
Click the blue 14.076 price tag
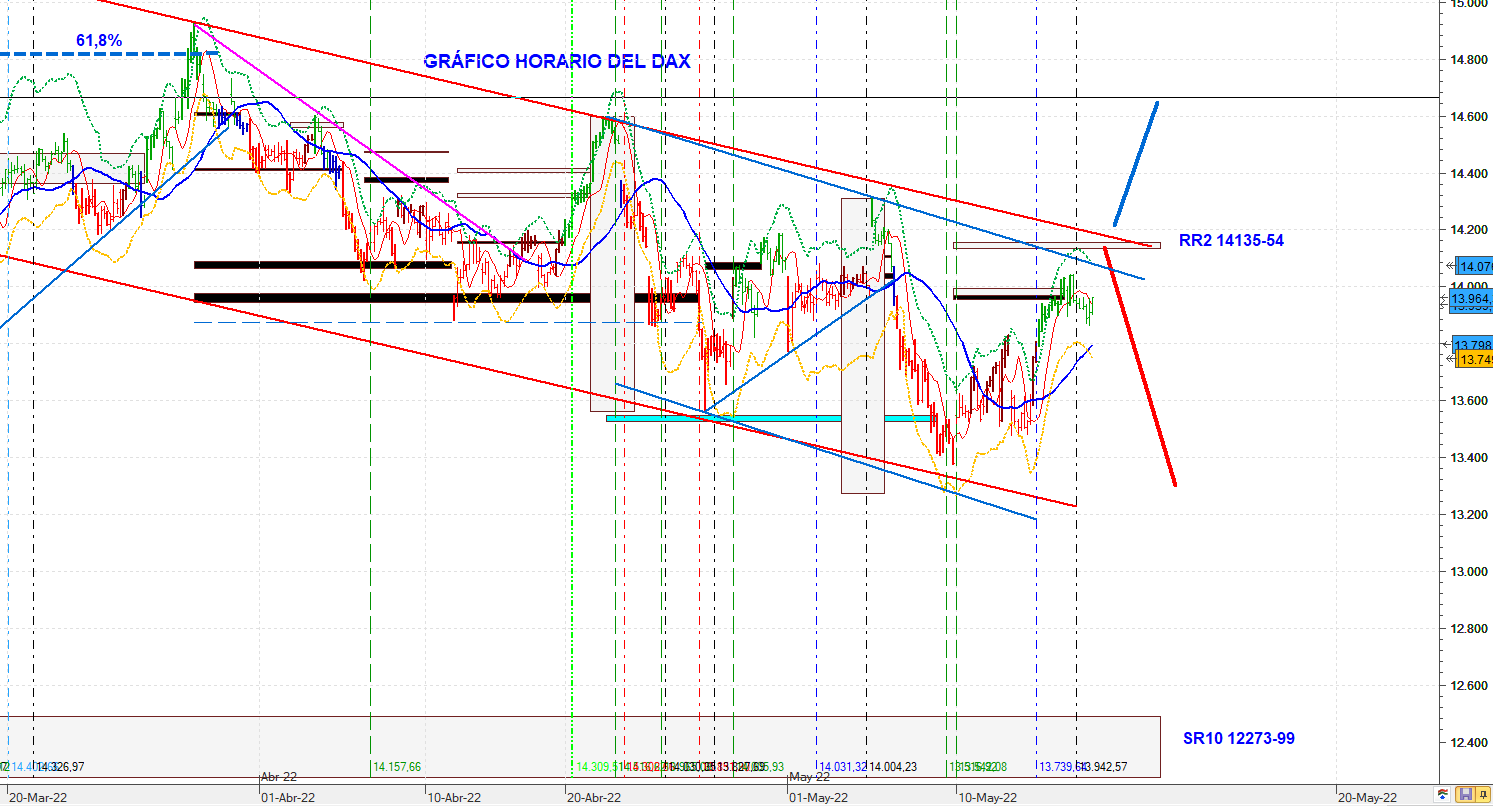point(1475,267)
